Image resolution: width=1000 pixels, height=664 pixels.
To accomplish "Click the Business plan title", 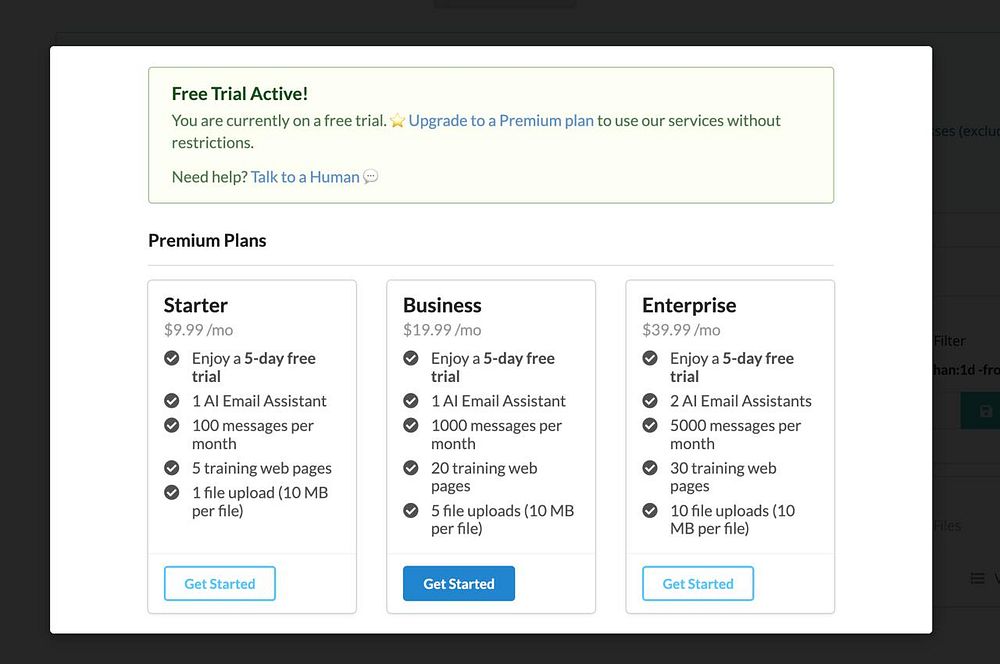I will [x=442, y=305].
